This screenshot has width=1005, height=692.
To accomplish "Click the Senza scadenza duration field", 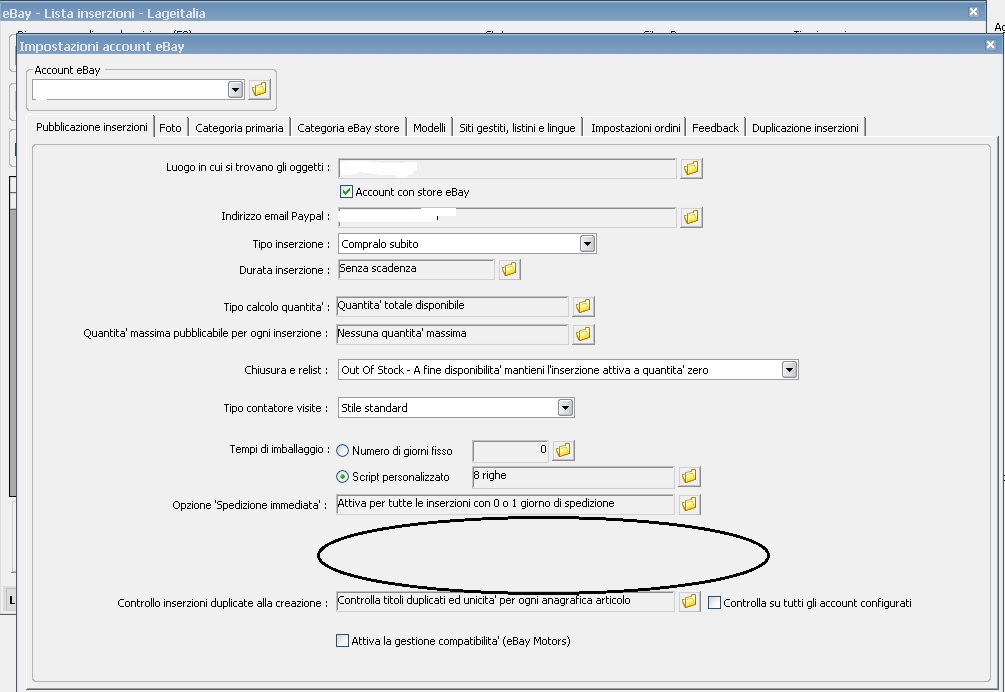I will pos(416,269).
